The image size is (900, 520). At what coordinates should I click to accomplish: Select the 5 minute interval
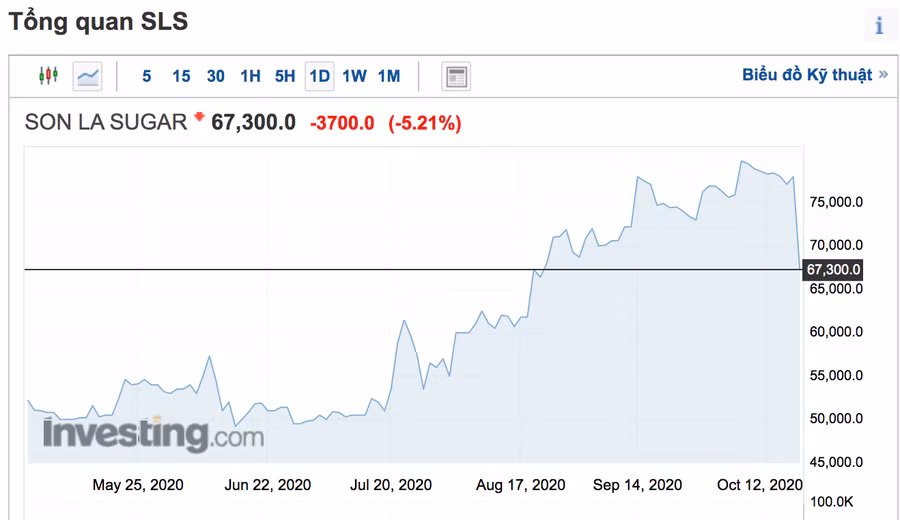click(147, 76)
